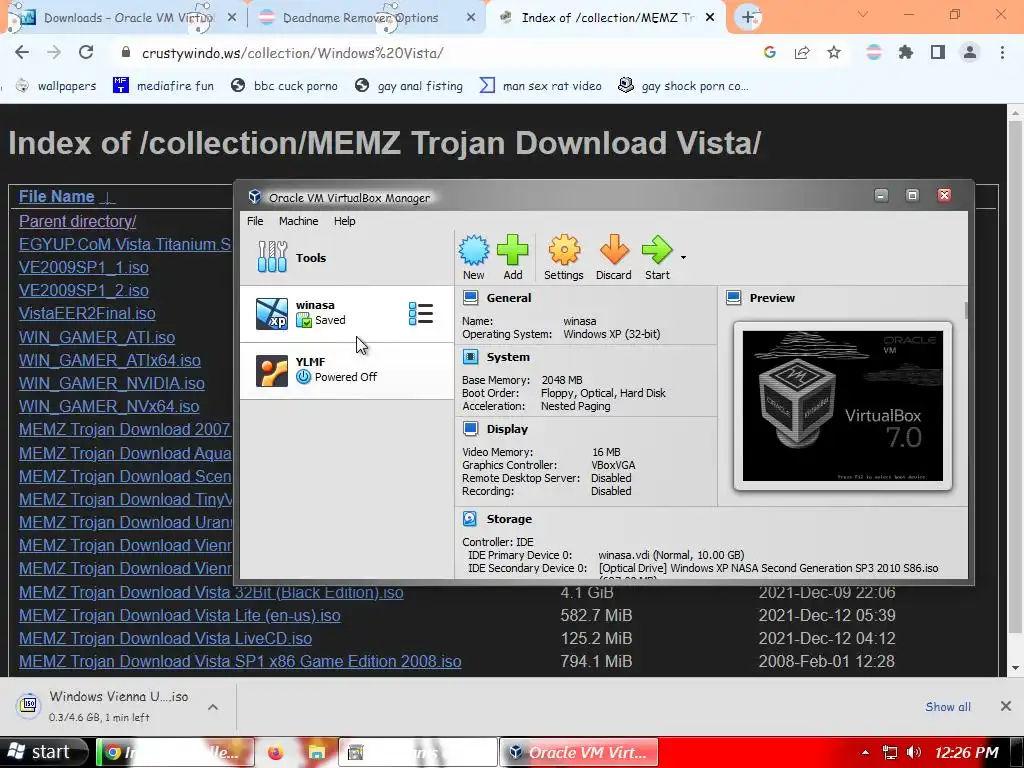Open the Chrome profile avatar
The width and height of the screenshot is (1024, 768).
tap(970, 52)
